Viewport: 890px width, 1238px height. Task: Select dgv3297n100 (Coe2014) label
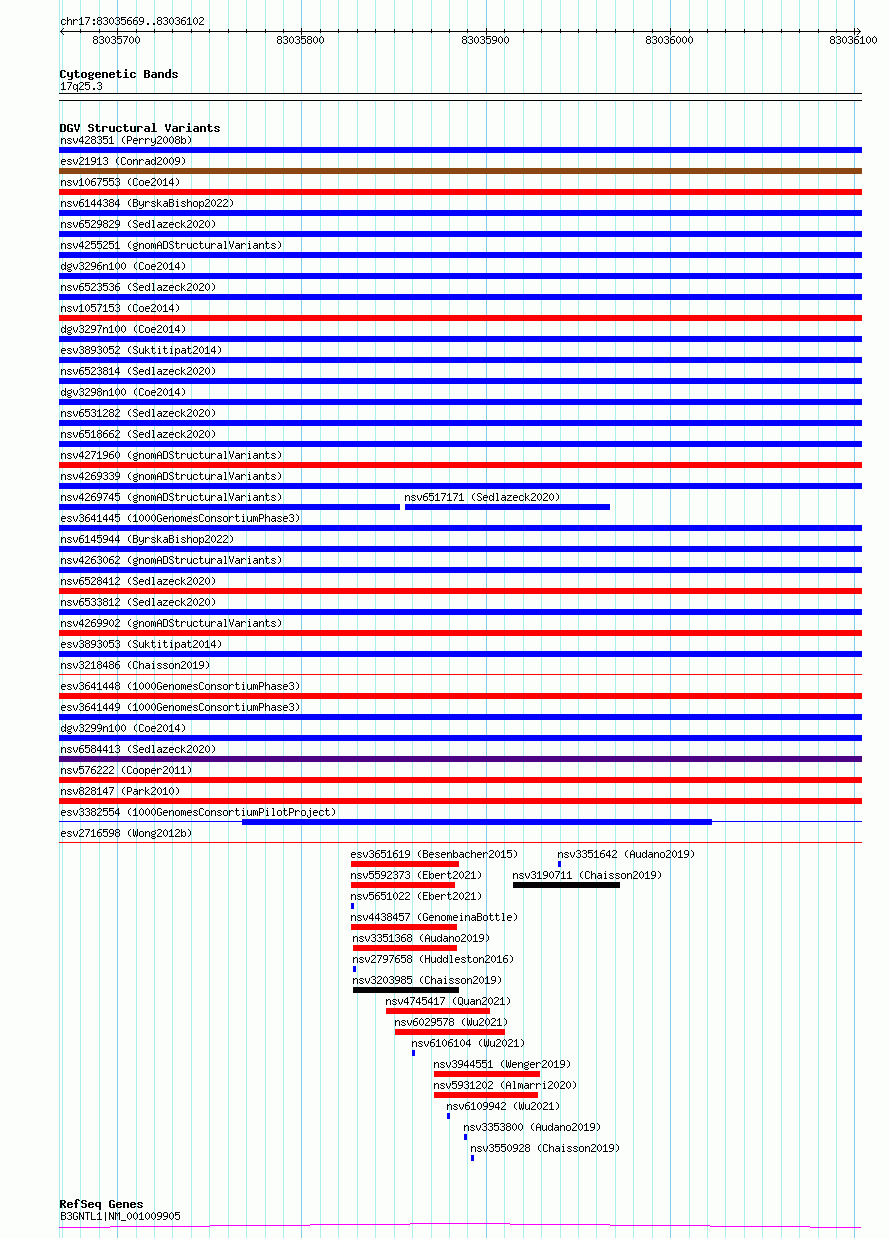123,329
